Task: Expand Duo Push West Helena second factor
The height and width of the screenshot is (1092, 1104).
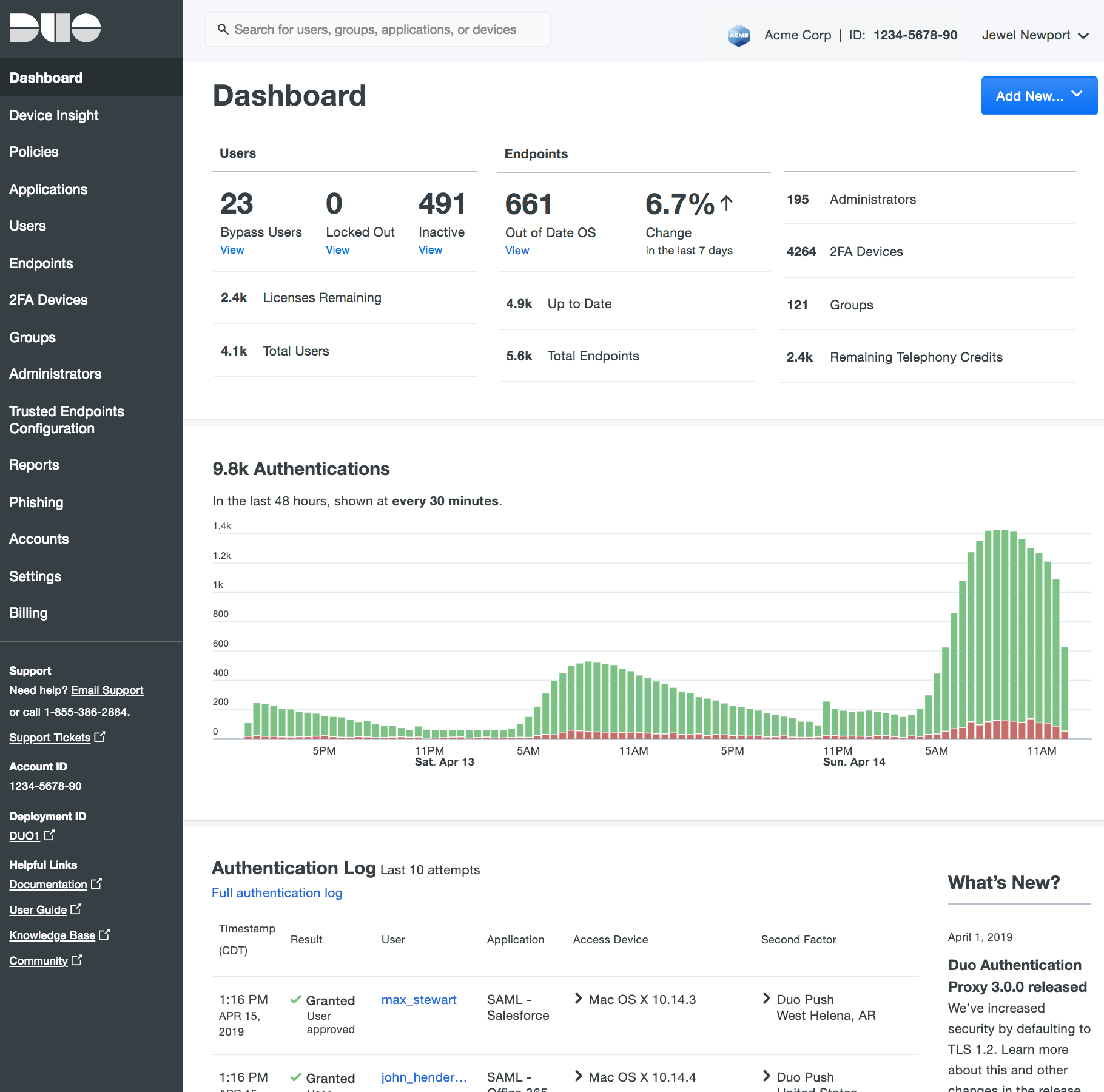Action: [x=767, y=999]
